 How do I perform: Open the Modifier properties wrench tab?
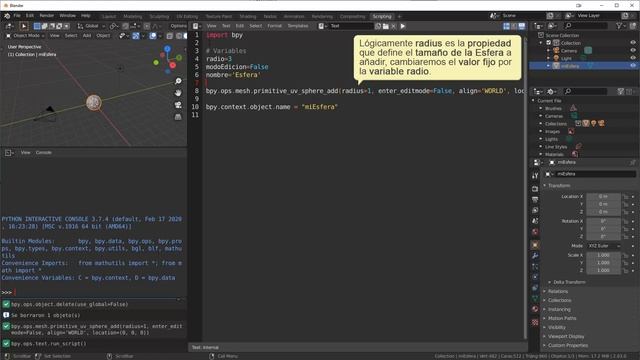[x=535, y=256]
